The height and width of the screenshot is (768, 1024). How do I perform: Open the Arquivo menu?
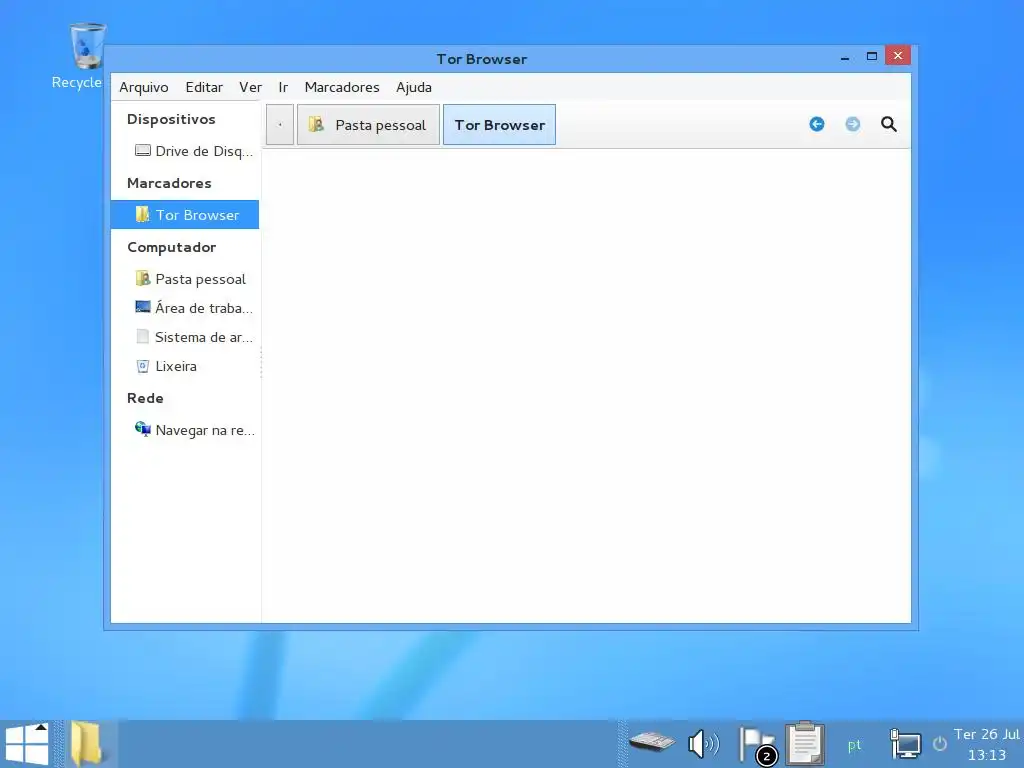click(144, 87)
